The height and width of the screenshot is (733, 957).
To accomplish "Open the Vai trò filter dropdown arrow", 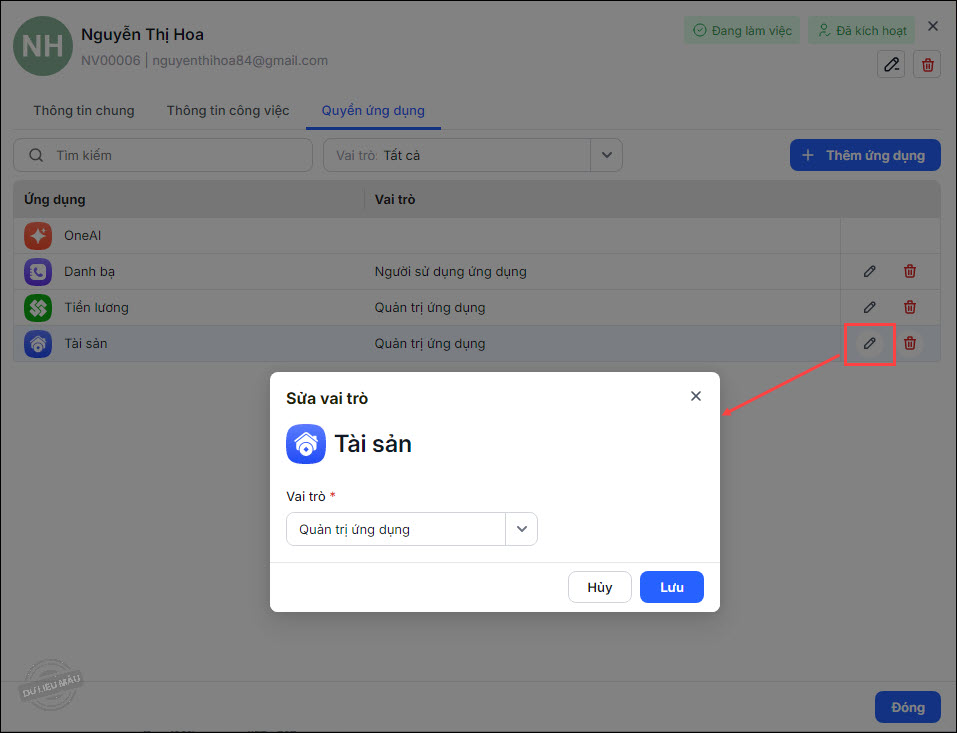I will point(607,155).
